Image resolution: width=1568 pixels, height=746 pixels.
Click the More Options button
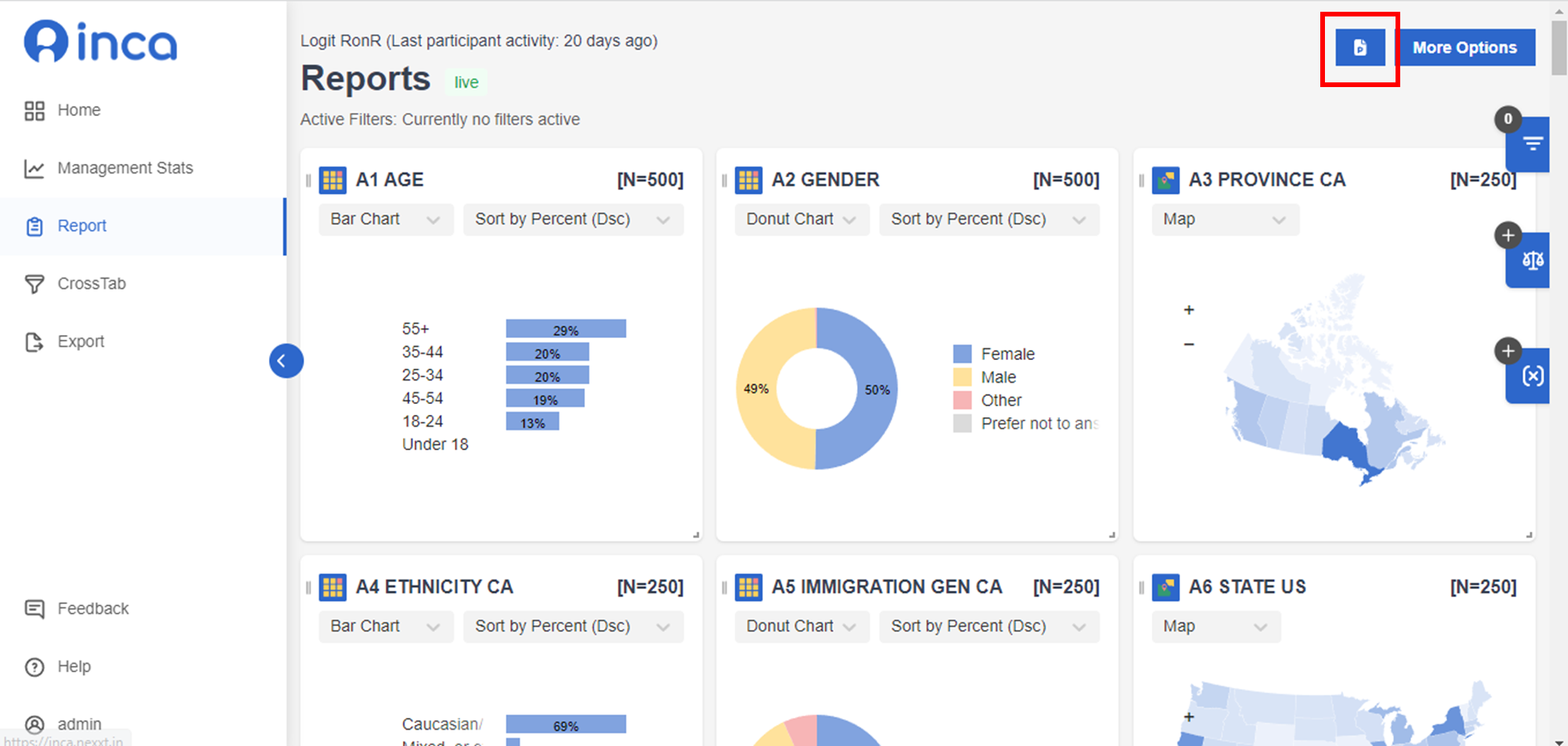tap(1465, 48)
